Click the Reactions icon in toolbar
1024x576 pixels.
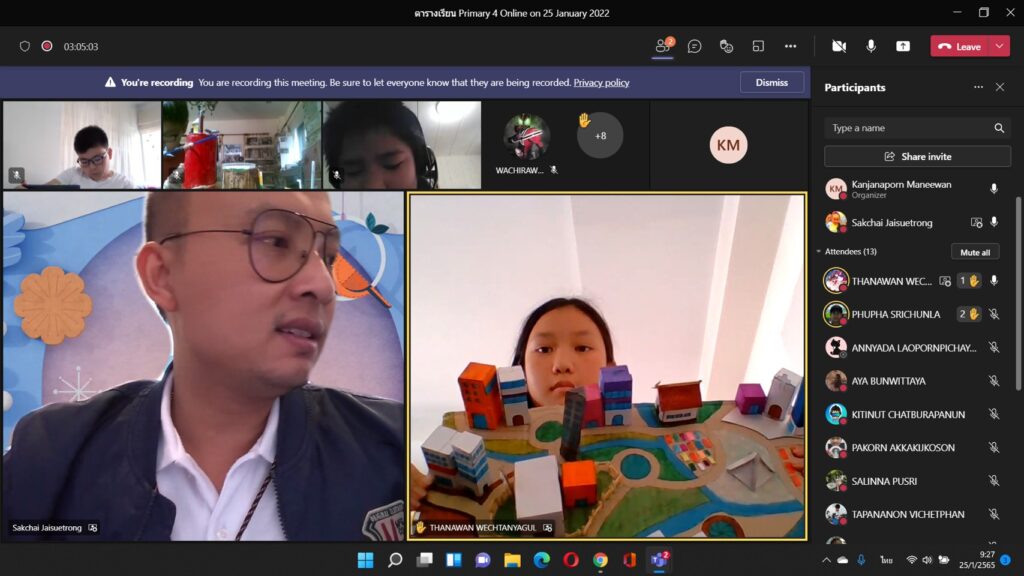point(727,46)
